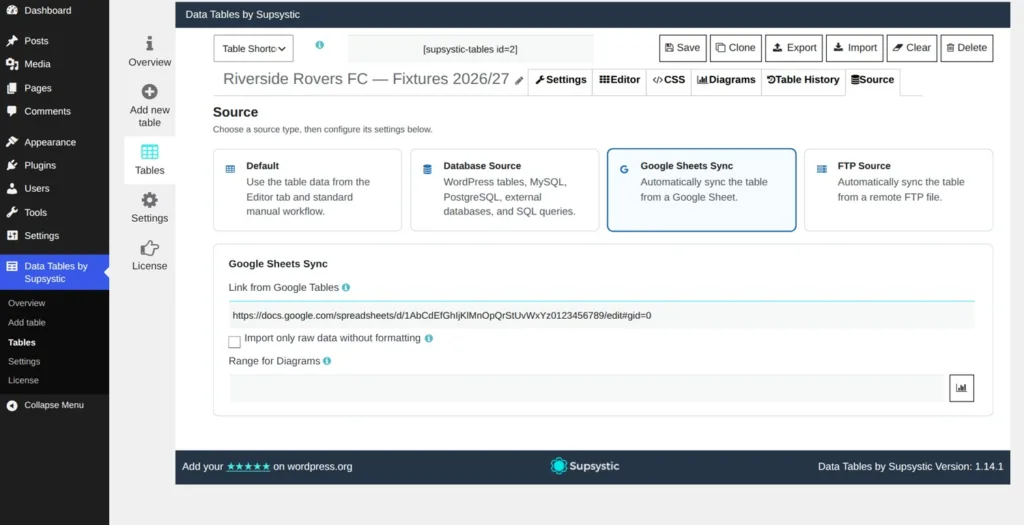This screenshot has width=1024, height=525.
Task: Enable Import only raw data without formatting
Action: coord(234,342)
